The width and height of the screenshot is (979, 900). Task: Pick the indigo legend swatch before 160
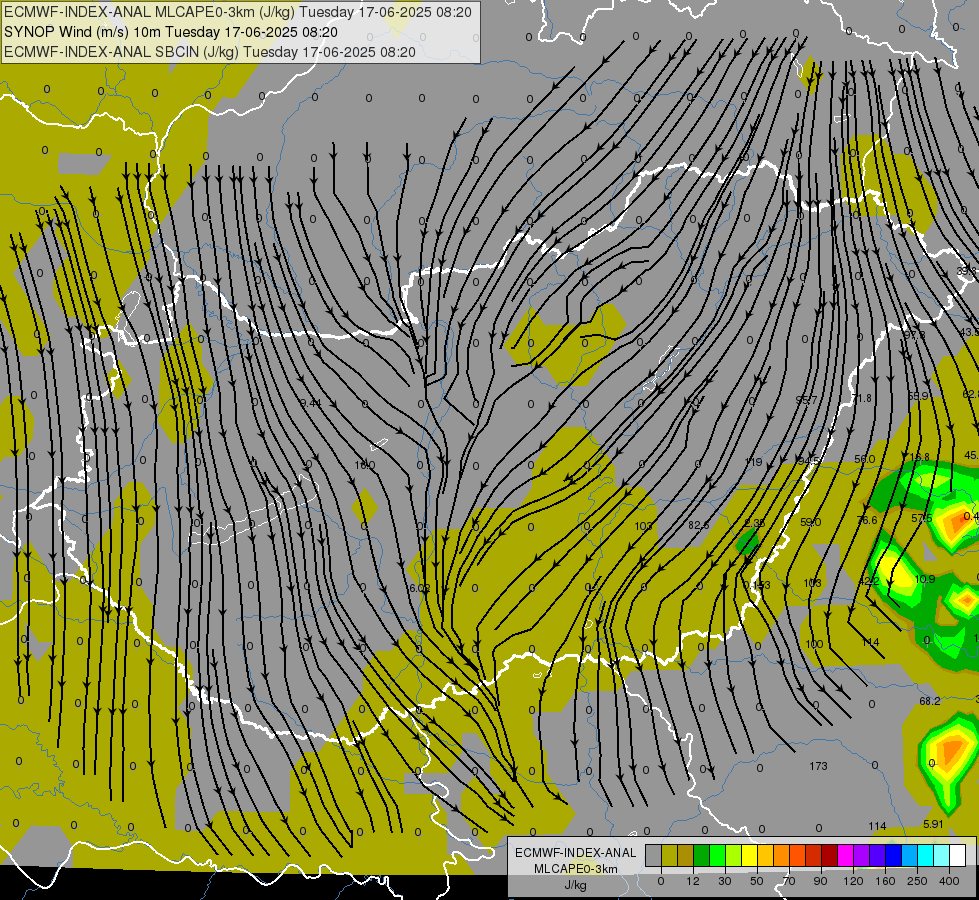point(877,855)
